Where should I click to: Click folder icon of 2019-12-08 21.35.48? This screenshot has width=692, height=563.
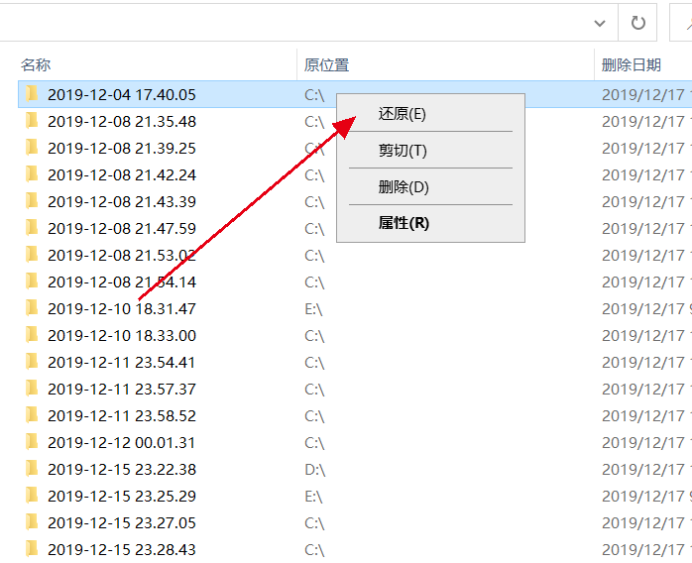click(x=32, y=121)
